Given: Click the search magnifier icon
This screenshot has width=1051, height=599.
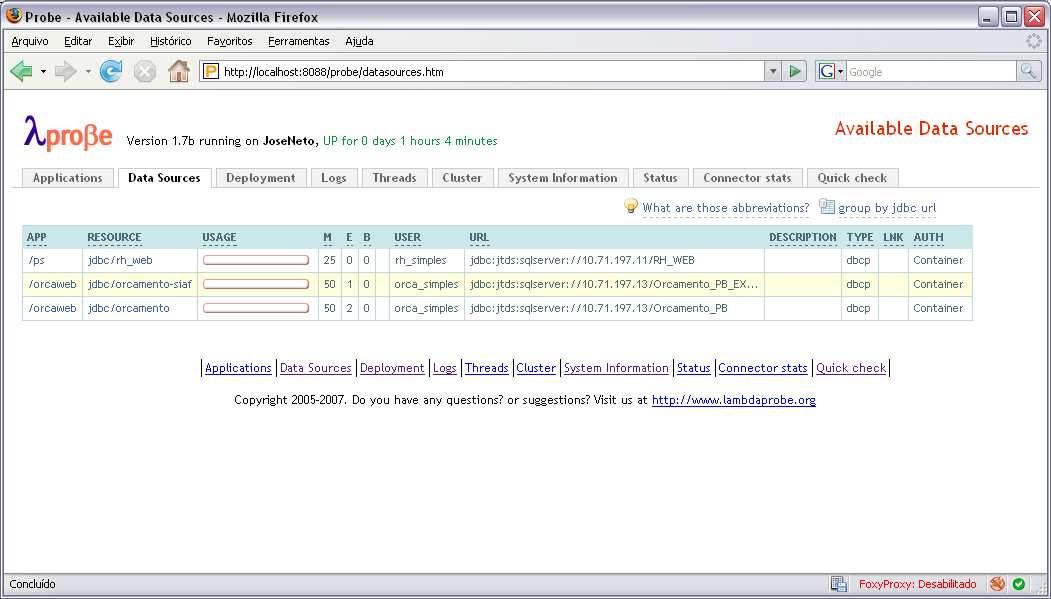Looking at the screenshot, I should click(1028, 71).
